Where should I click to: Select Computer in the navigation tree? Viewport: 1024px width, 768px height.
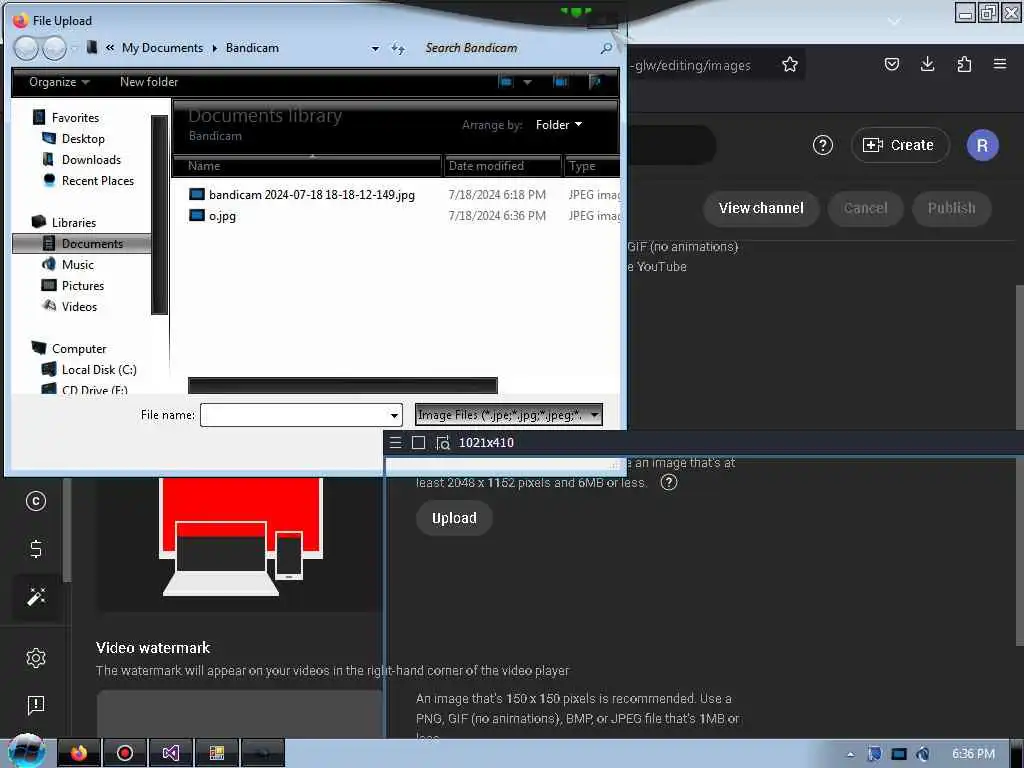(69, 349)
